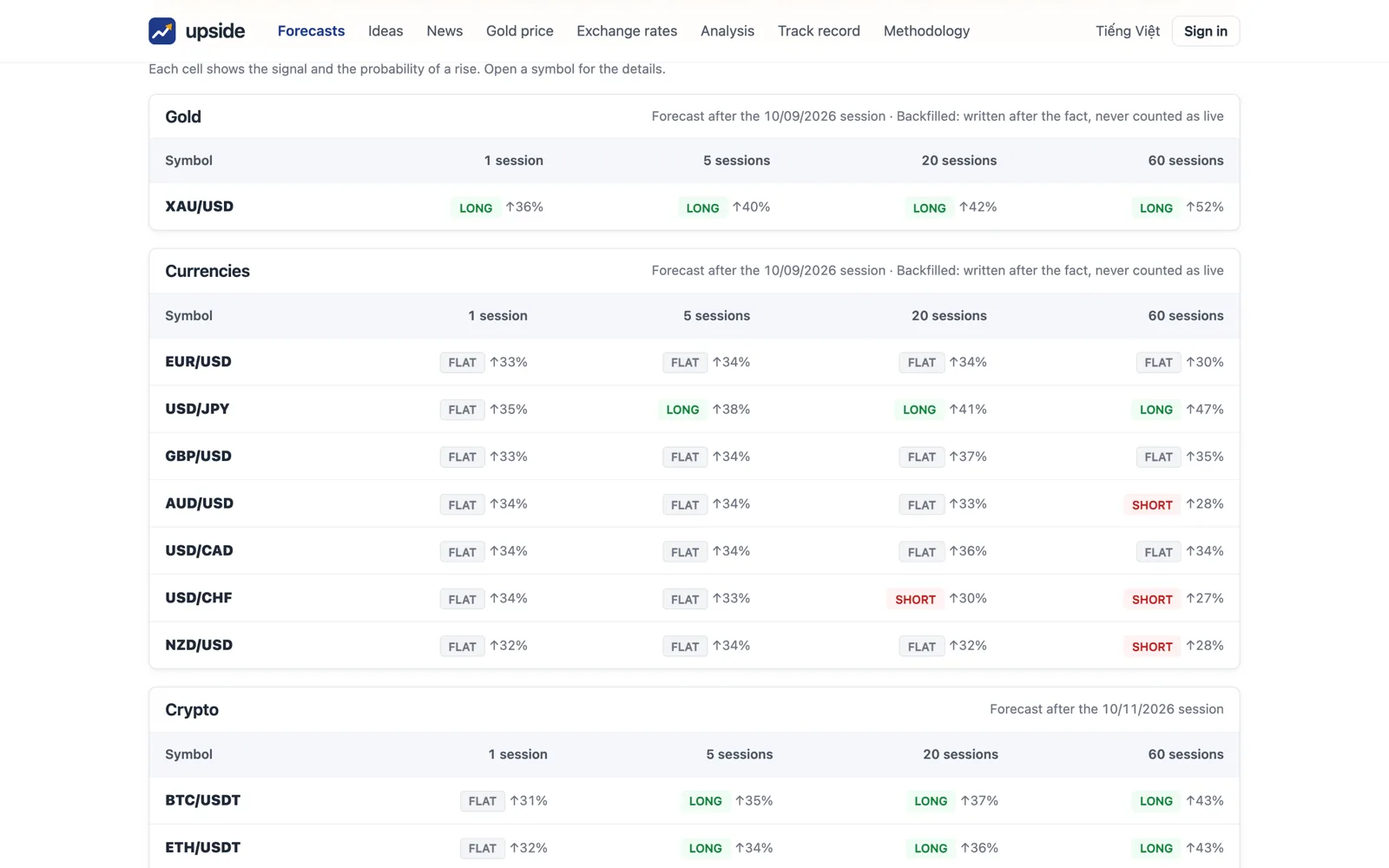View the Track record page
1389x868 pixels.
click(819, 31)
